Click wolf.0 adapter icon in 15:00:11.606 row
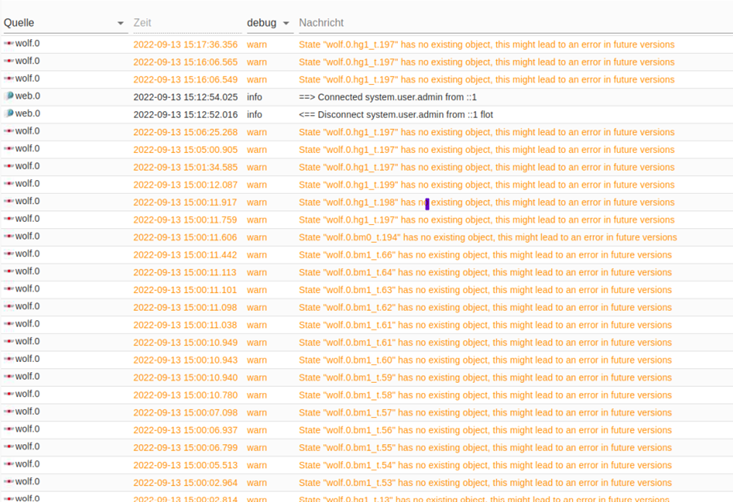The image size is (734, 503). [x=8, y=236]
